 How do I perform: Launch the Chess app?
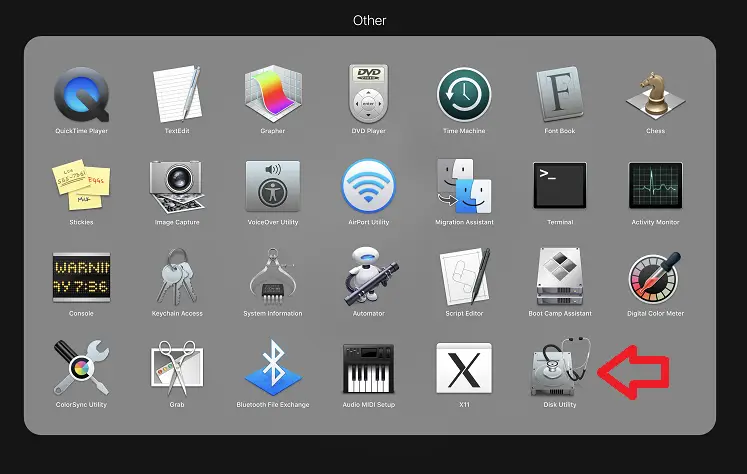click(656, 95)
